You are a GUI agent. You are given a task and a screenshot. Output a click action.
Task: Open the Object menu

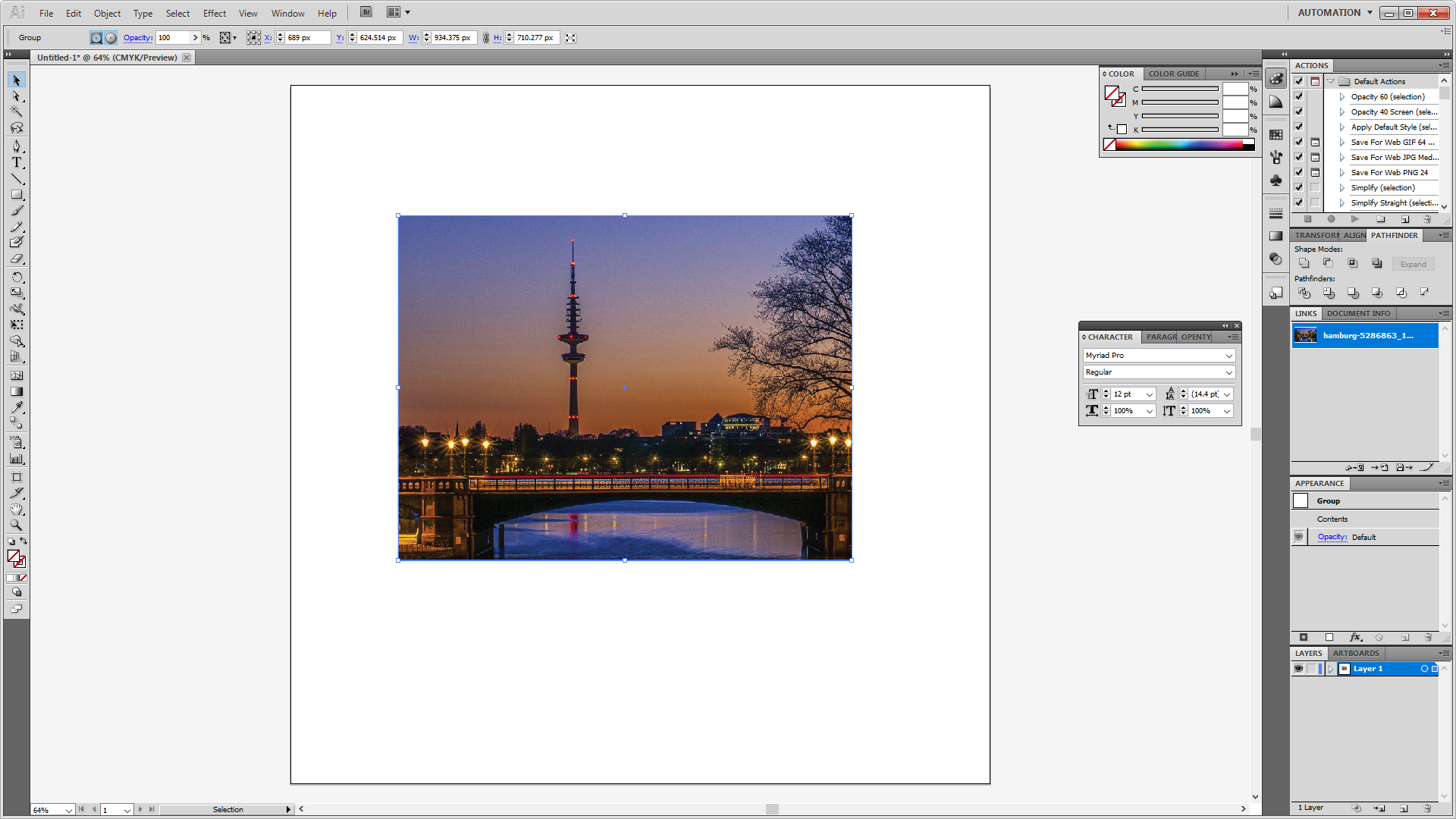coord(107,13)
